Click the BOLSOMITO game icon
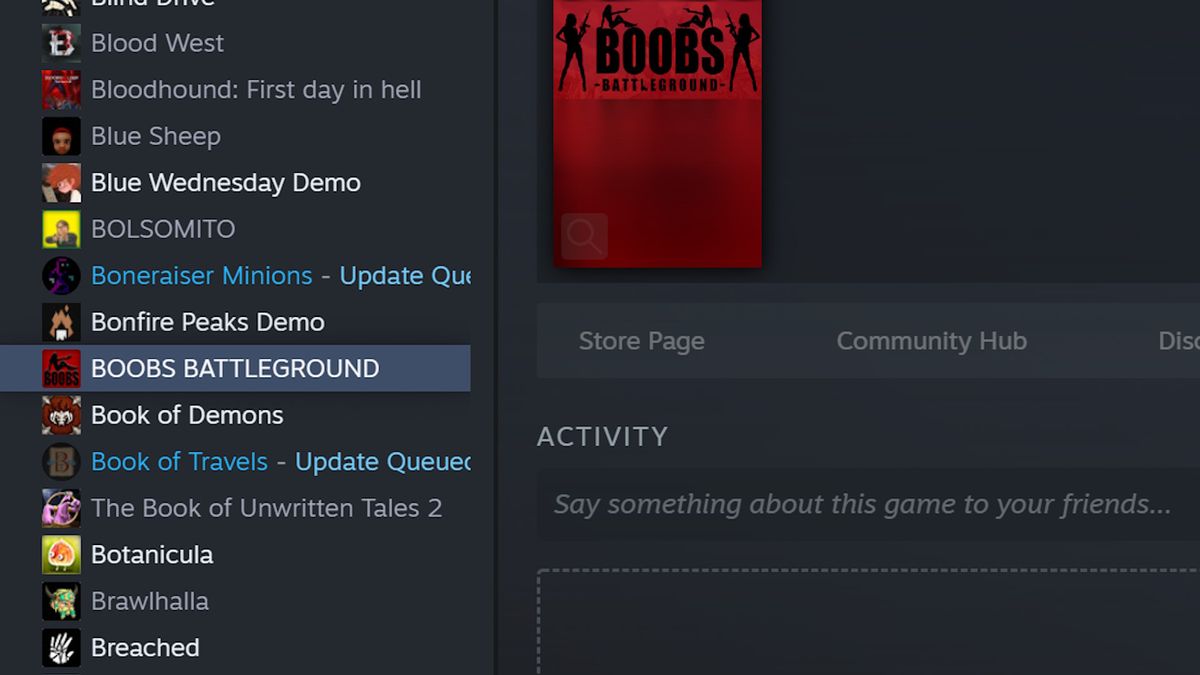 pyautogui.click(x=61, y=229)
